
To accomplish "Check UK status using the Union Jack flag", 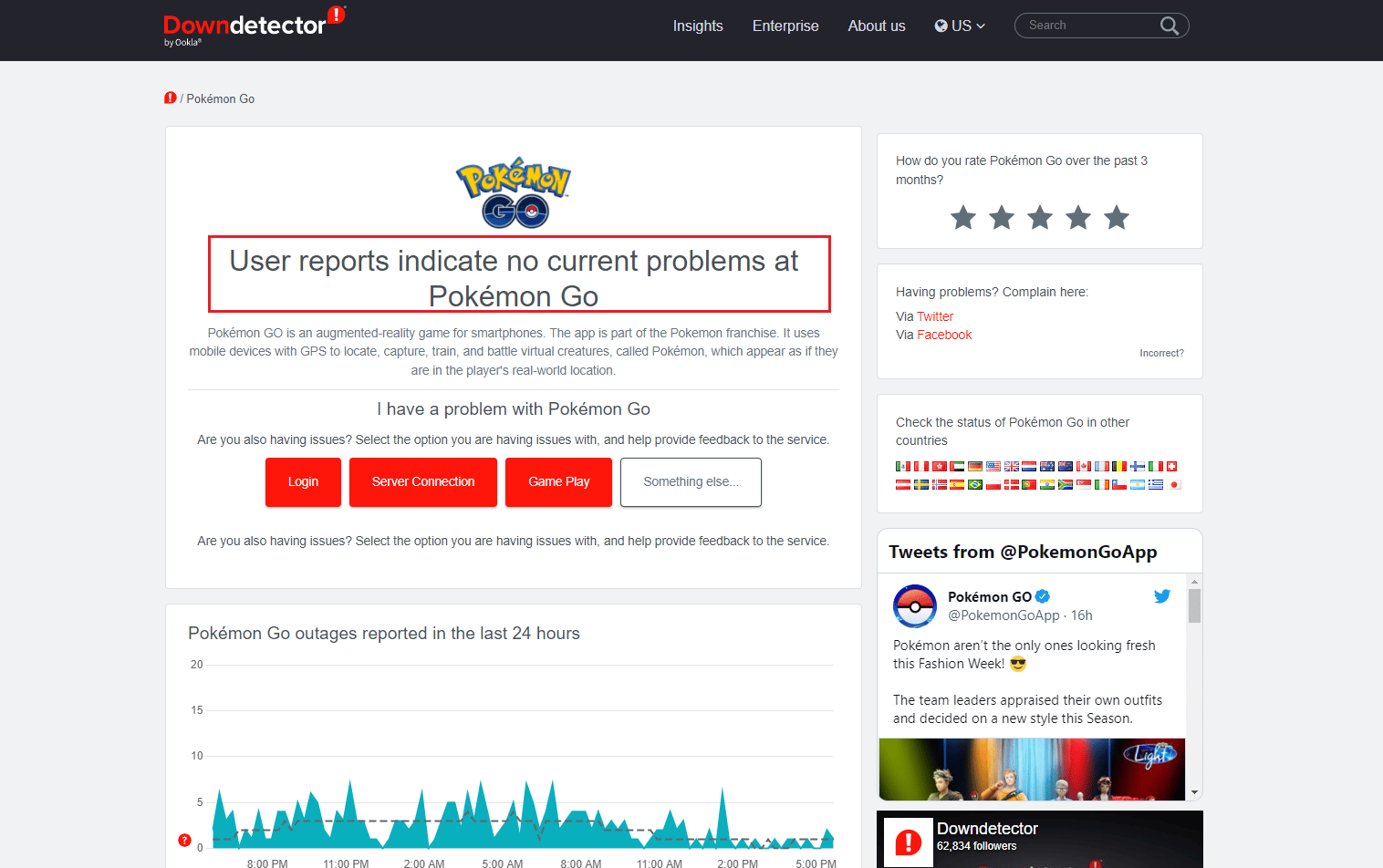I will click(x=1011, y=466).
